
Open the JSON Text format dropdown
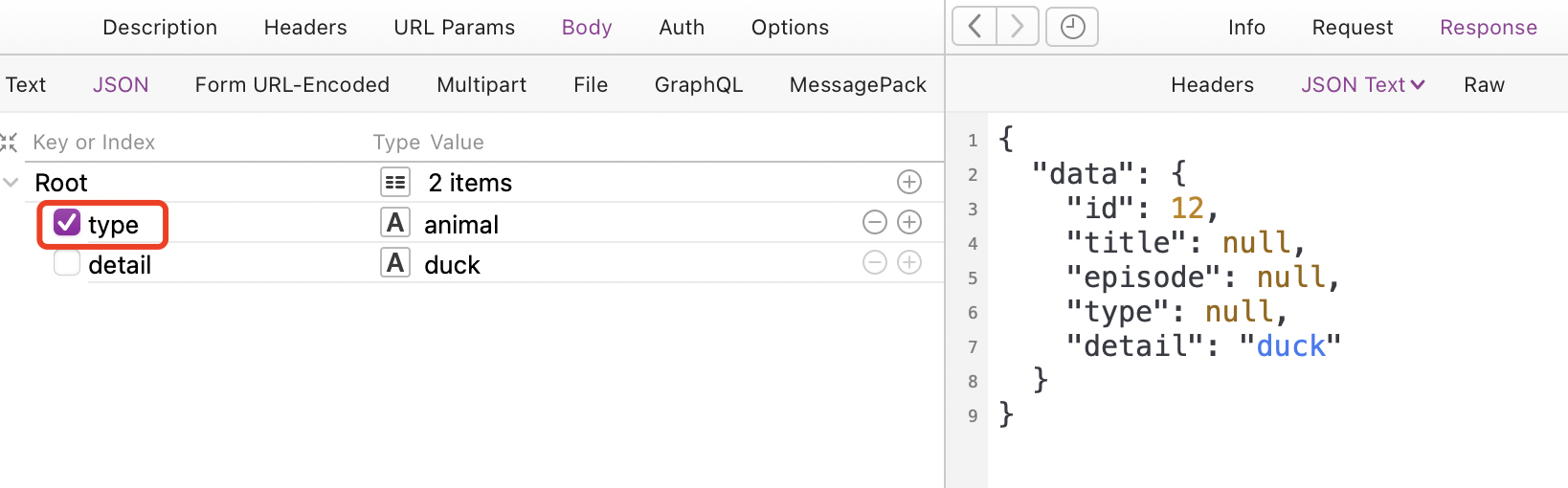pos(1363,84)
